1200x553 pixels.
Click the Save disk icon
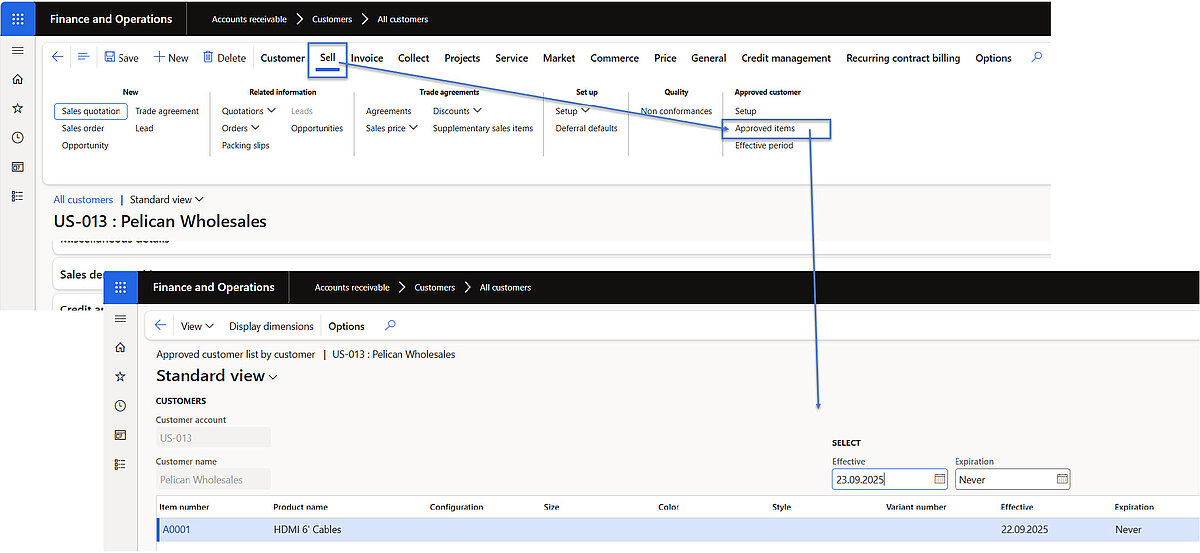pos(110,58)
